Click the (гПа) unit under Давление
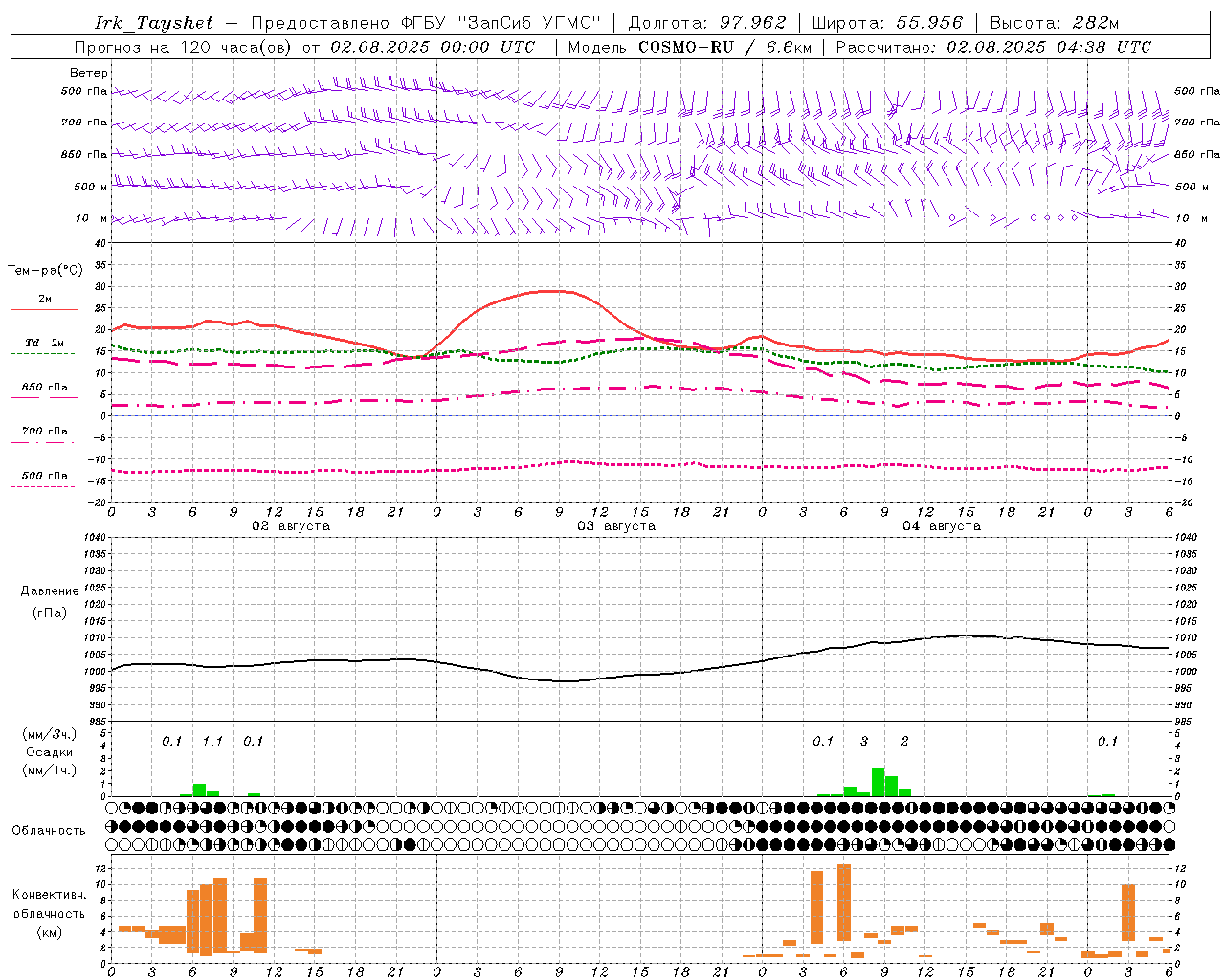This screenshot has width=1225, height=980. (50, 612)
